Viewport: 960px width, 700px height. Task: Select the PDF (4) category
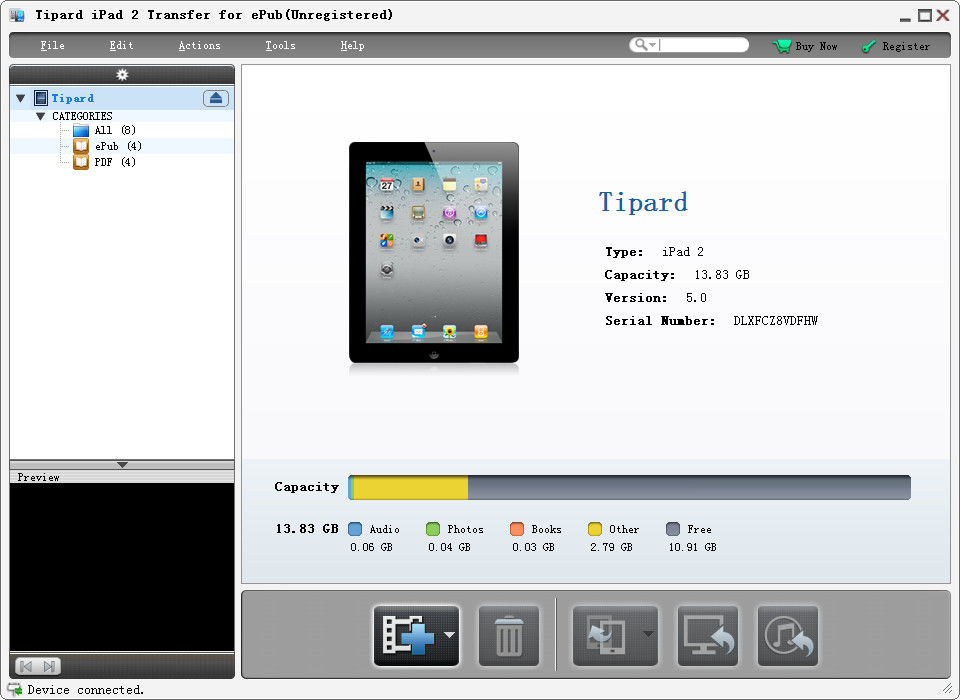coord(114,162)
